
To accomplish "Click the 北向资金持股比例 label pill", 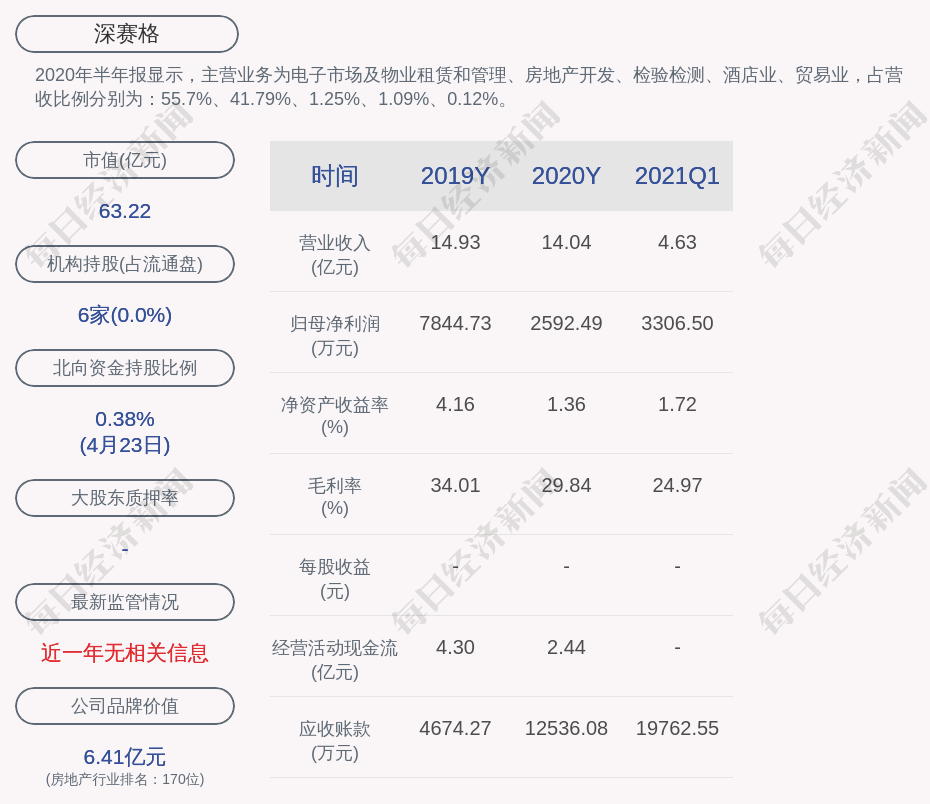I will (125, 368).
